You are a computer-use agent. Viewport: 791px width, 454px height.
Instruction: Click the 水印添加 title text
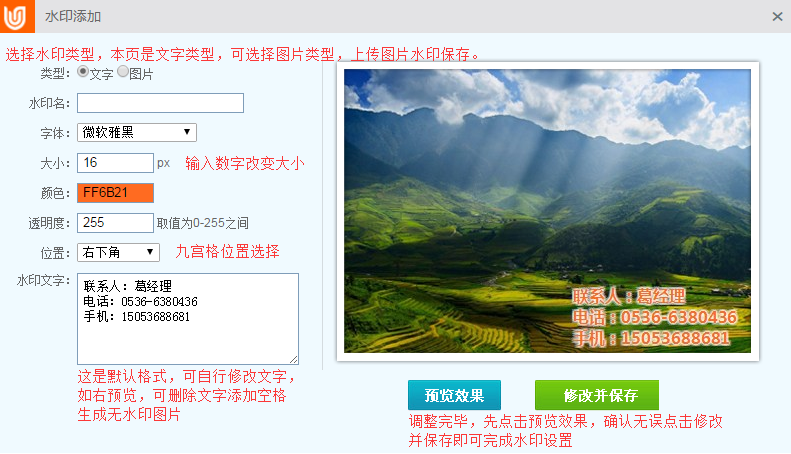(73, 17)
